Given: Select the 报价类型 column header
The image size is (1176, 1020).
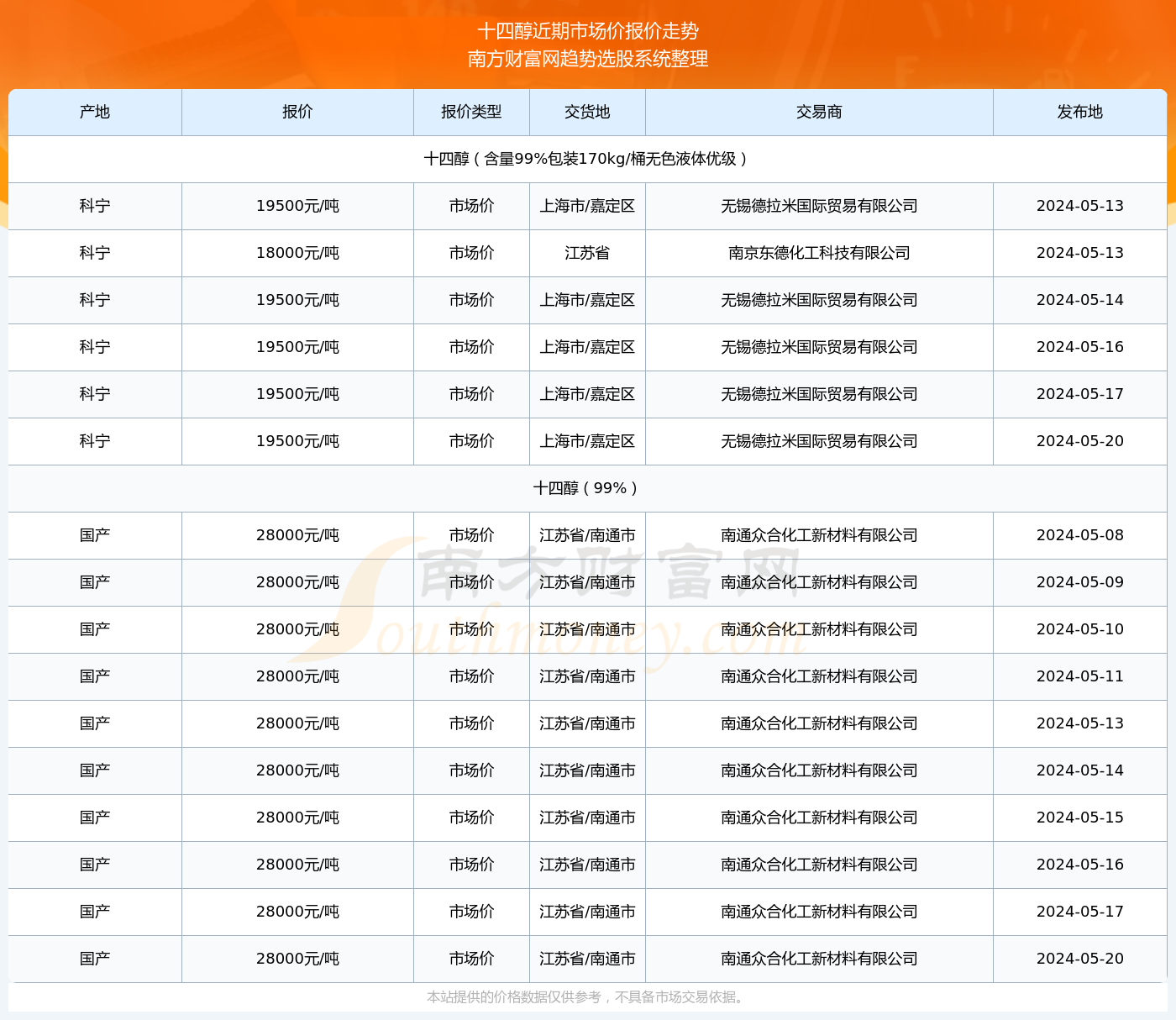Looking at the screenshot, I should (471, 112).
